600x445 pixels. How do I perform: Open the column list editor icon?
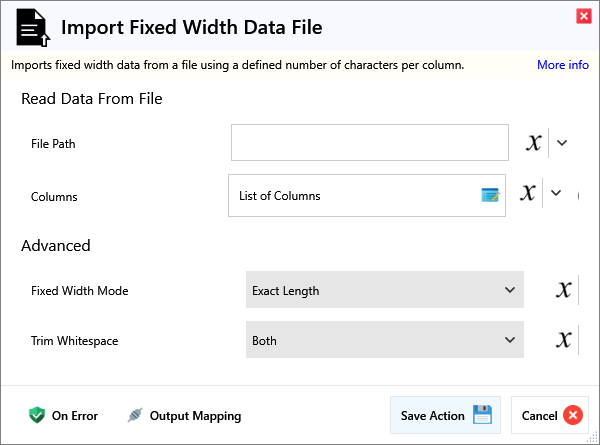[490, 196]
